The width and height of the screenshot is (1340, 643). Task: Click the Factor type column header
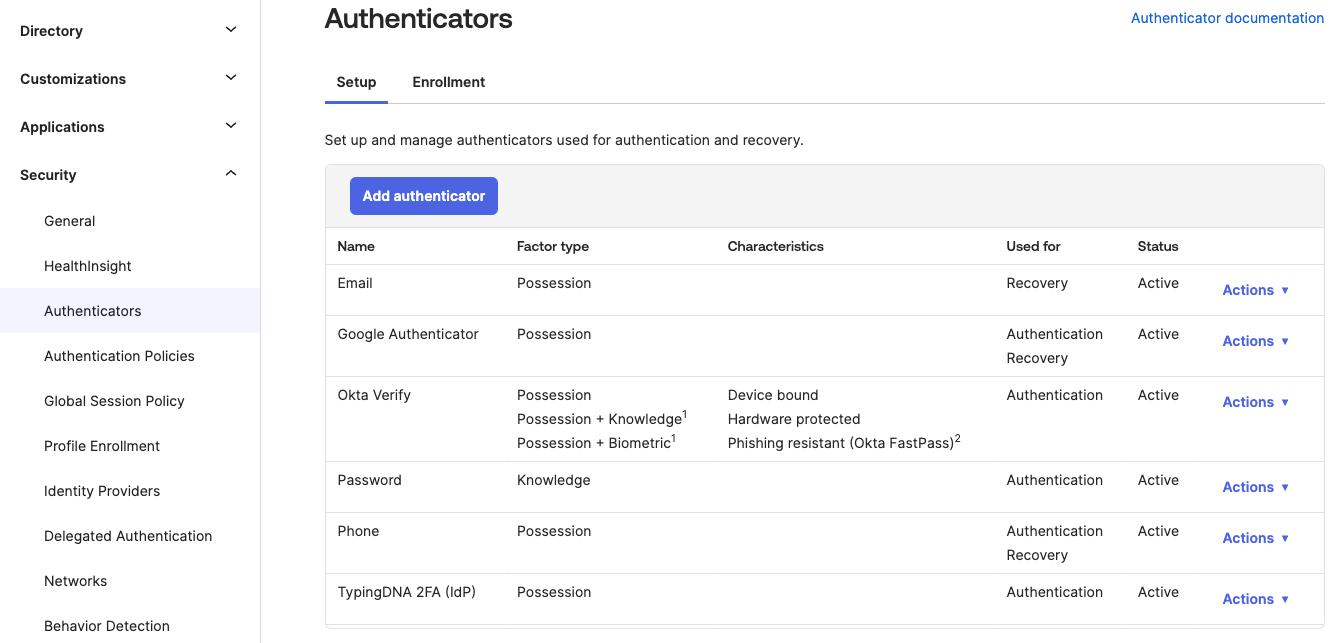tap(553, 246)
